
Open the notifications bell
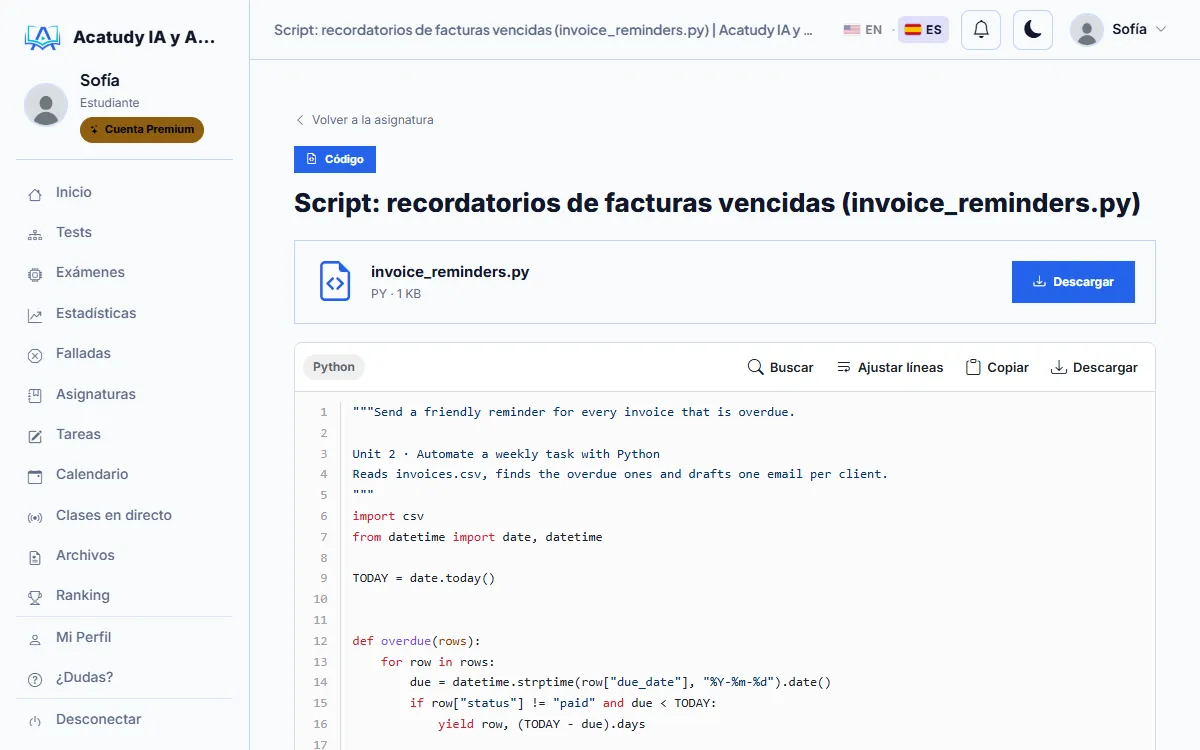(x=981, y=30)
